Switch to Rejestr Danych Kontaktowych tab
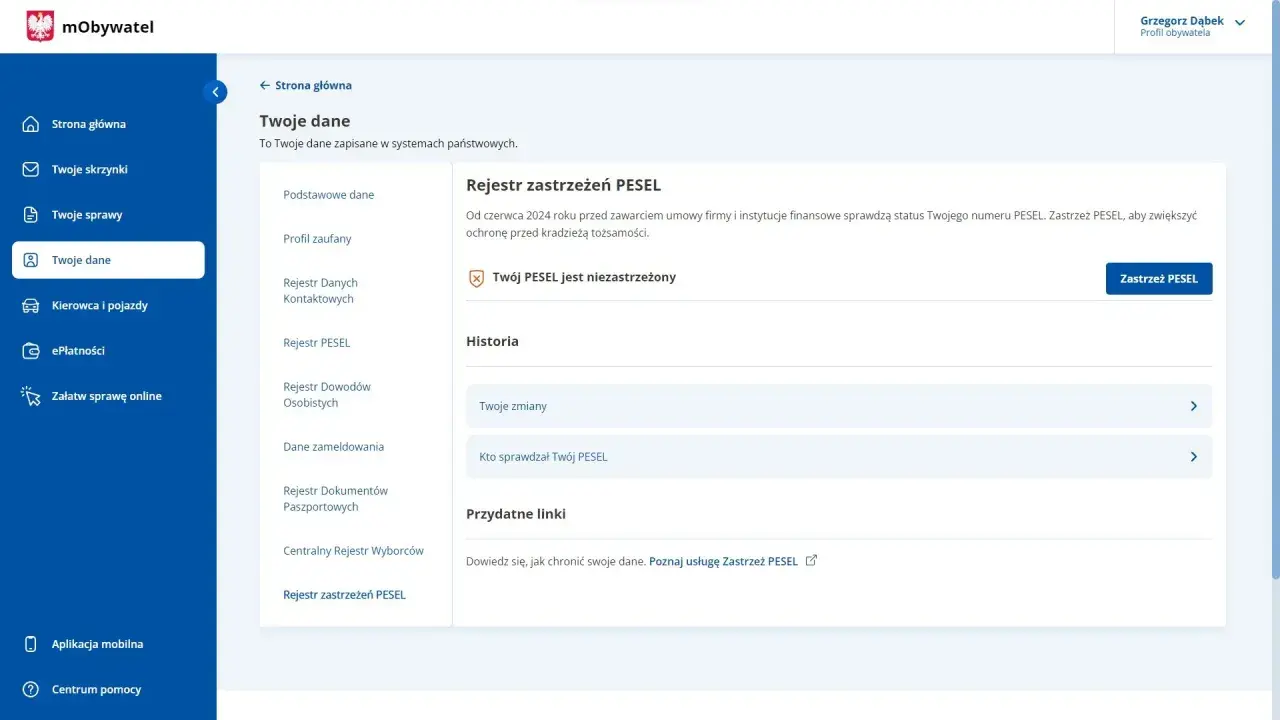The image size is (1280, 720). point(320,291)
